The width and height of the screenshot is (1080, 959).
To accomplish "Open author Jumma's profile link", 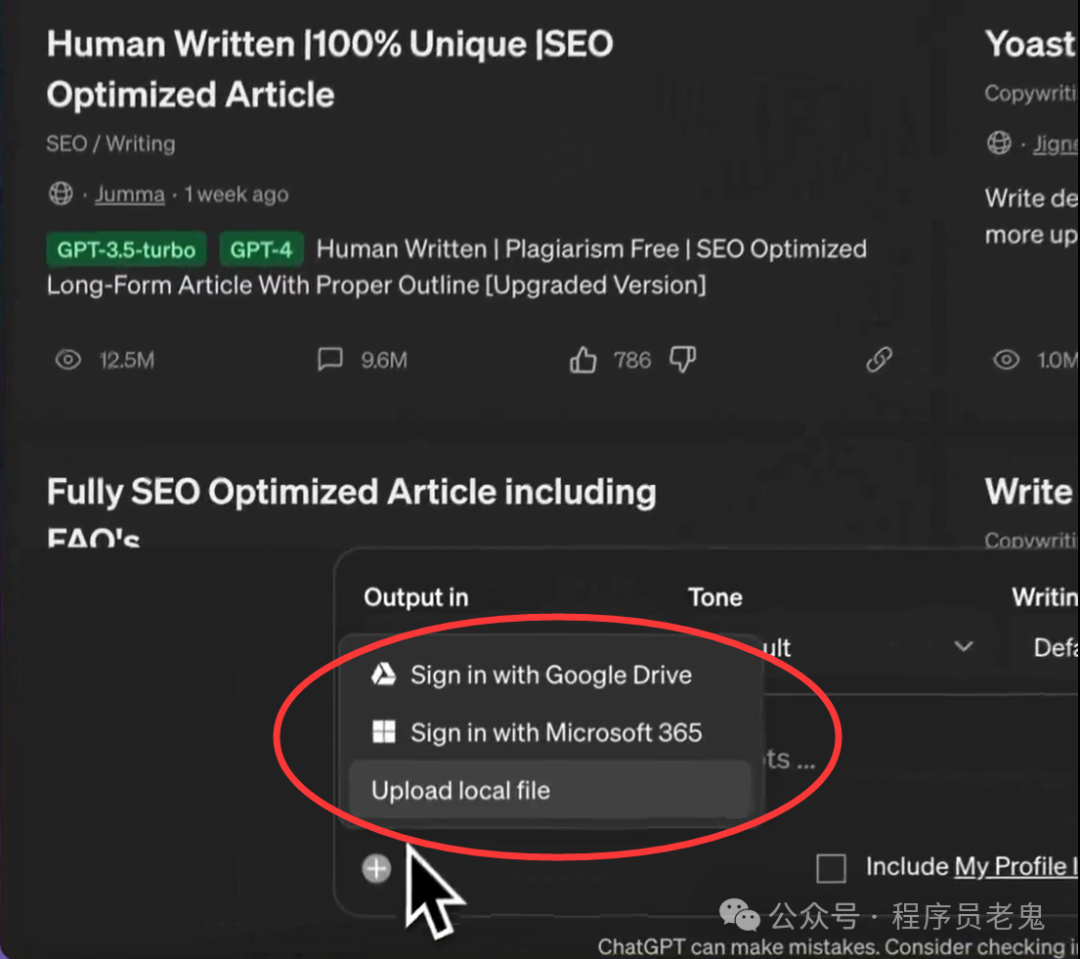I will coord(130,194).
